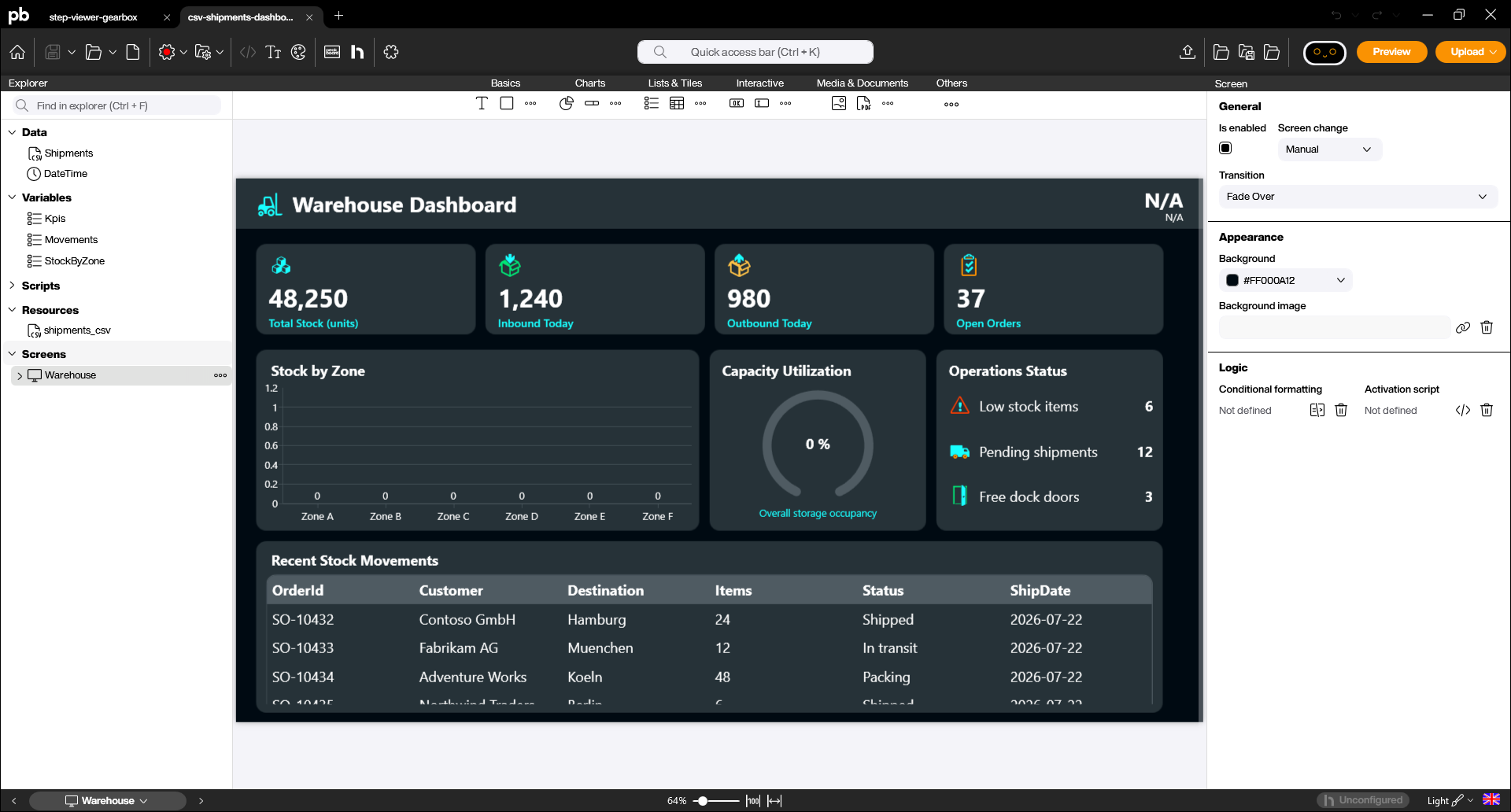Expand the Warehouse screen node
Viewport: 1511px width, 812px height.
pyautogui.click(x=20, y=375)
